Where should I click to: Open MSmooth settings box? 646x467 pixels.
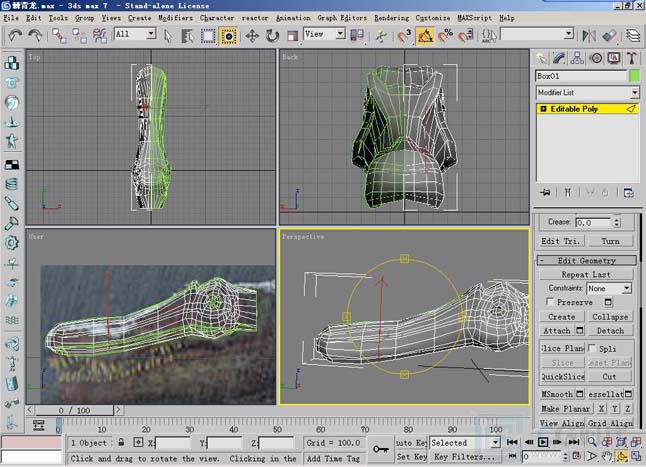click(x=580, y=394)
